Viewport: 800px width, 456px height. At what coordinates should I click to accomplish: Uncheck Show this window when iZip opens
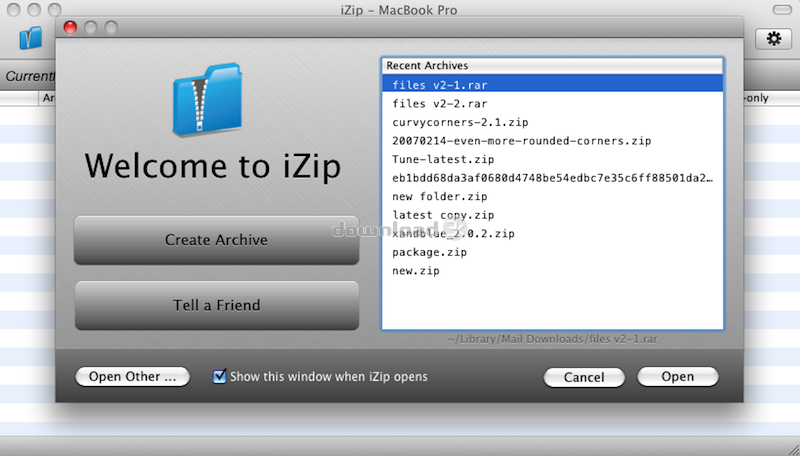click(219, 376)
